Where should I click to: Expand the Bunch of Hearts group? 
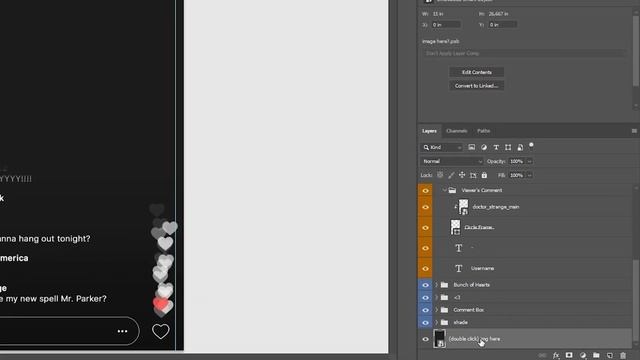[x=436, y=285]
